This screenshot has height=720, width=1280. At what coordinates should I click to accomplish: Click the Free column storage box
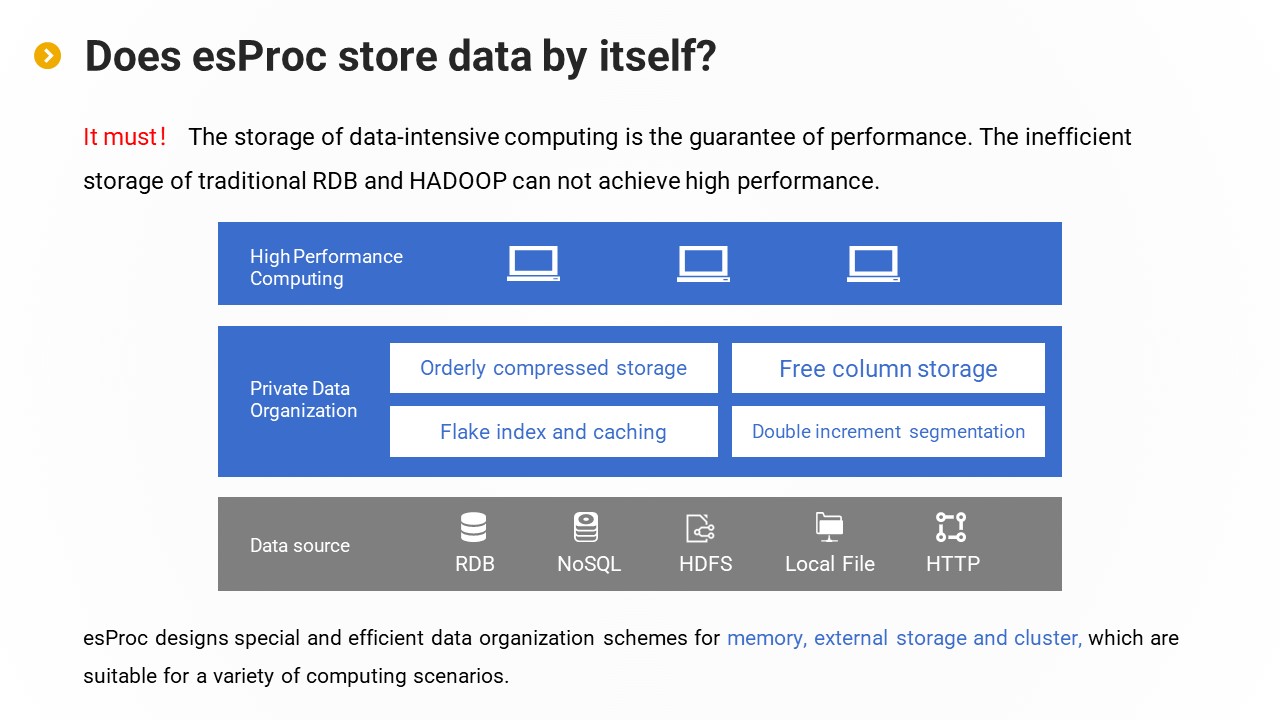[x=888, y=369]
